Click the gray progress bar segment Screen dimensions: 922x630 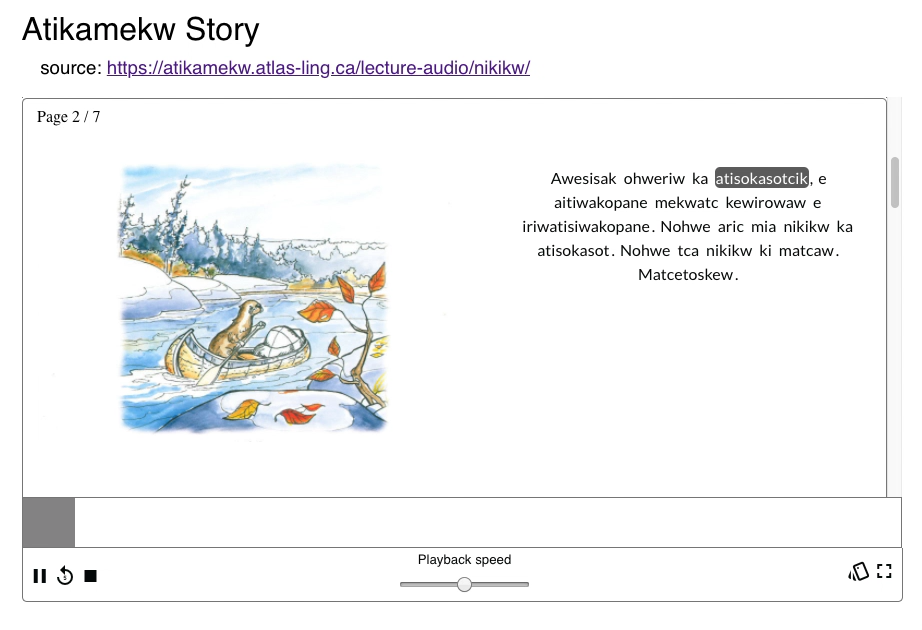49,522
